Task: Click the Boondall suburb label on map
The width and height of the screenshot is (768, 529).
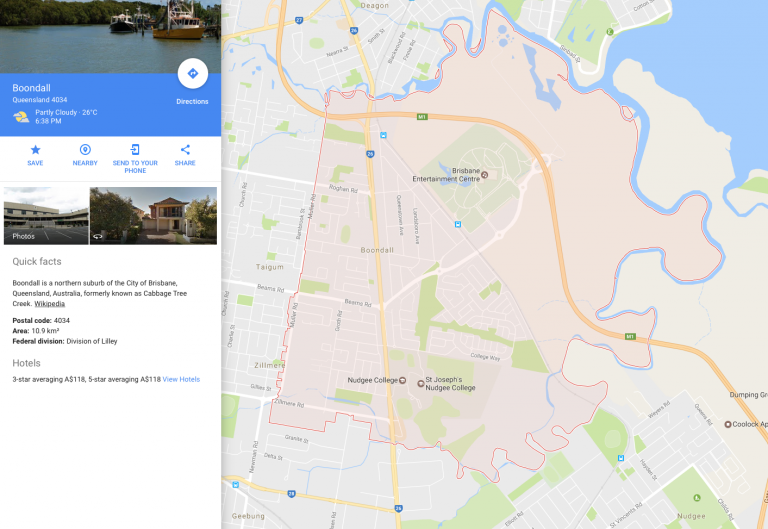Action: point(377,250)
